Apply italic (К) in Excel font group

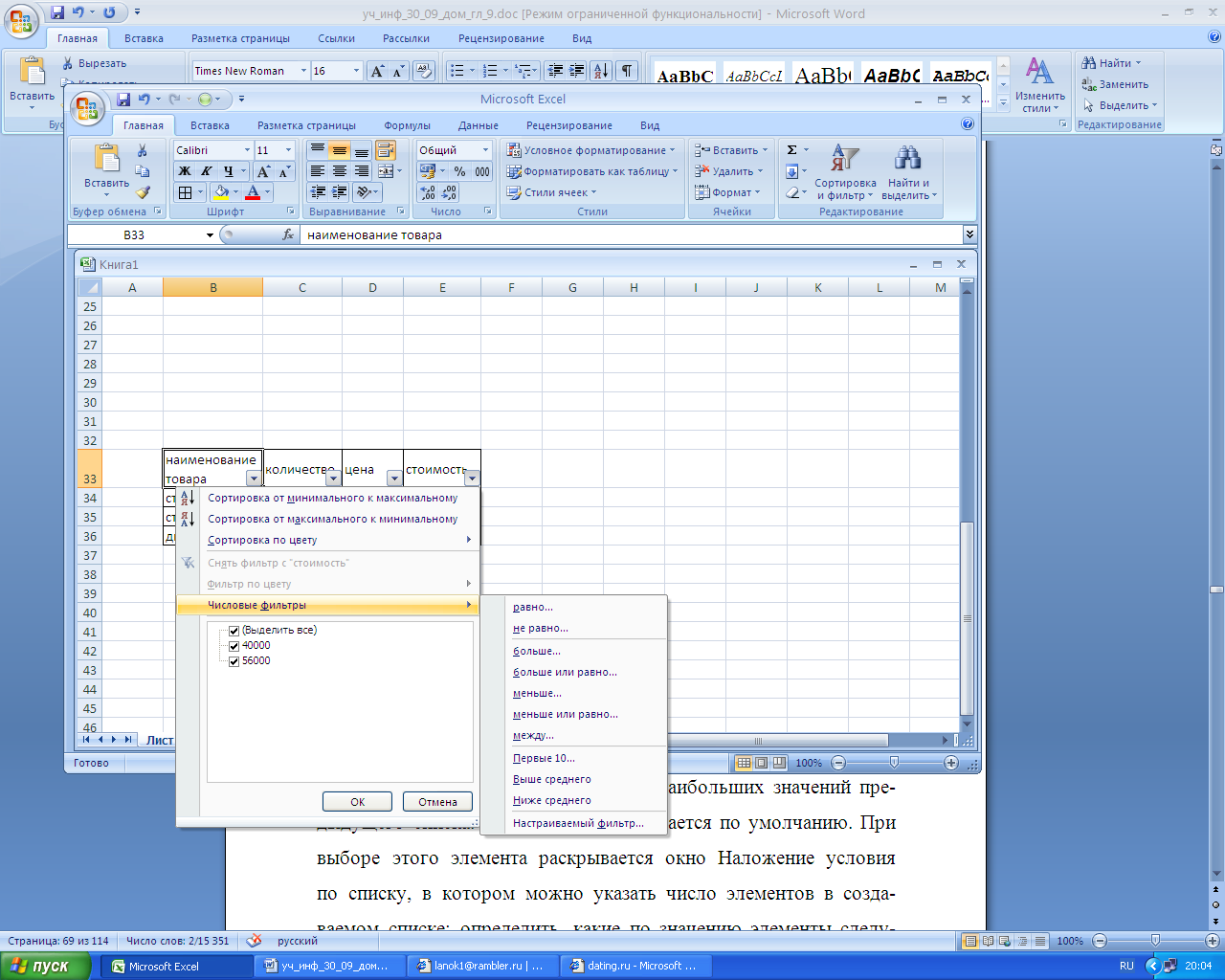(x=206, y=171)
